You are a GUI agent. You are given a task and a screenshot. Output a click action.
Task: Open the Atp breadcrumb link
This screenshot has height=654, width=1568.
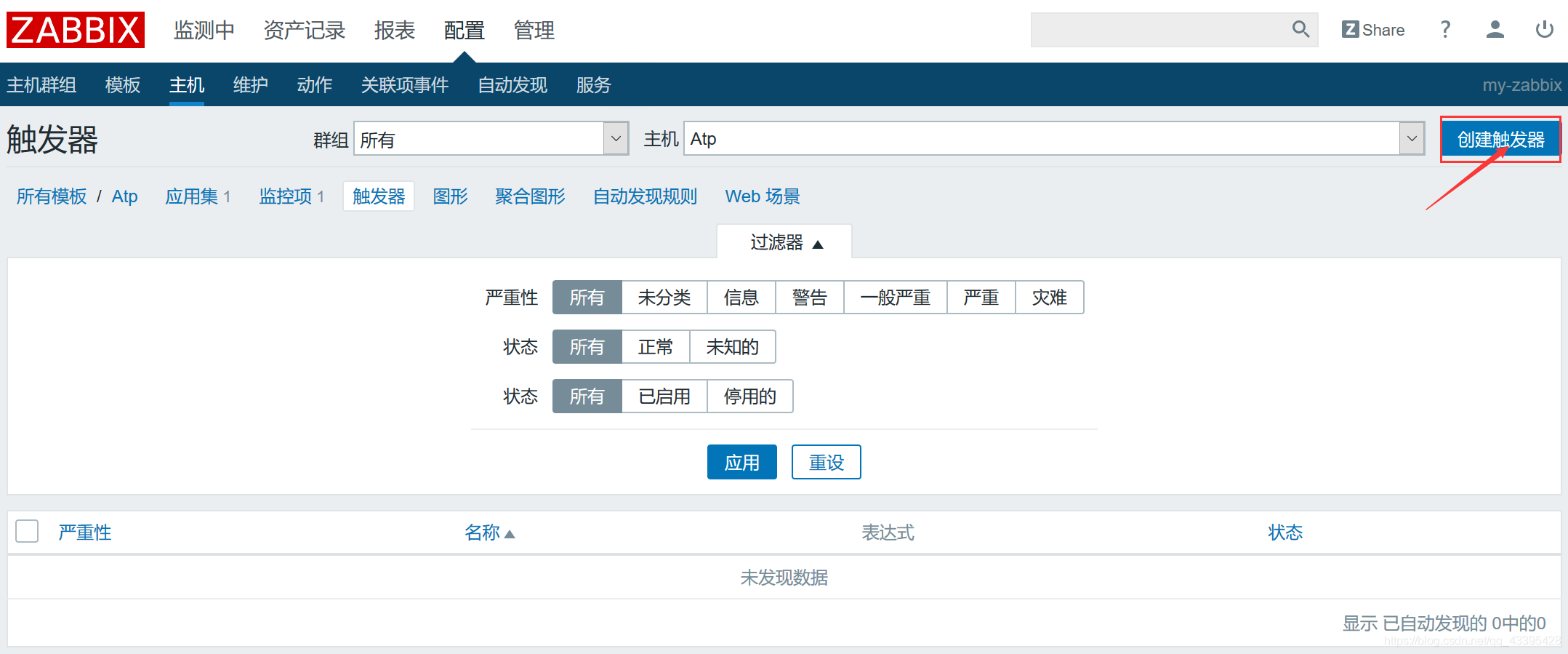(x=124, y=196)
